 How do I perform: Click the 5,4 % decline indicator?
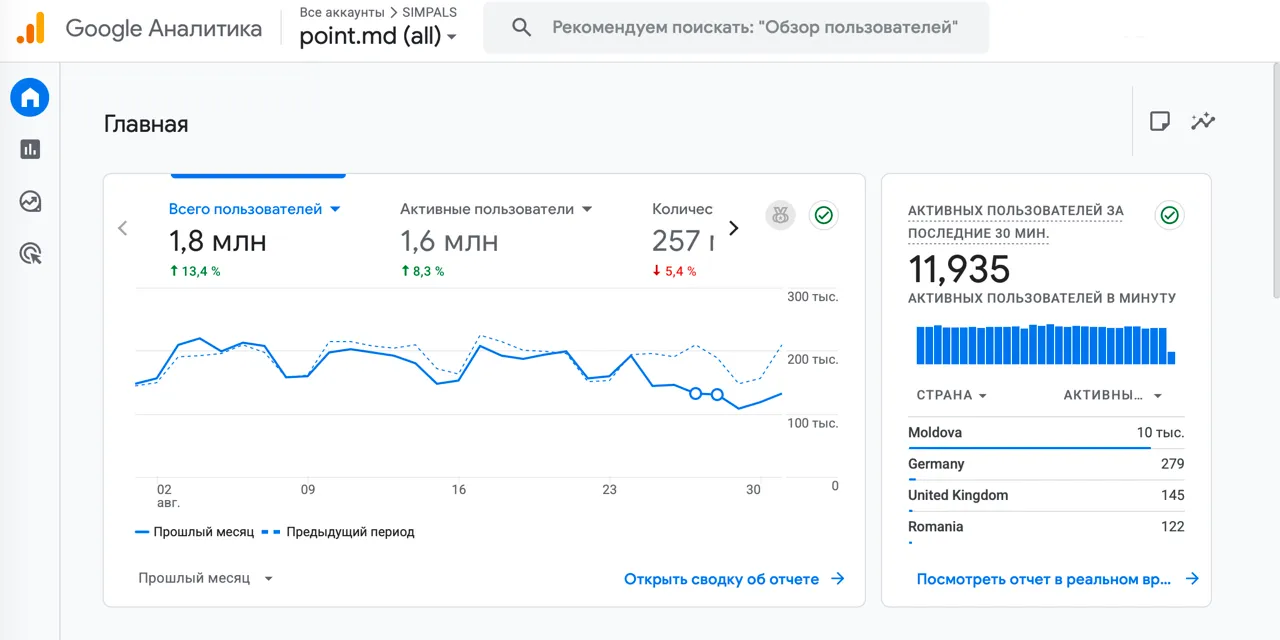tap(674, 271)
